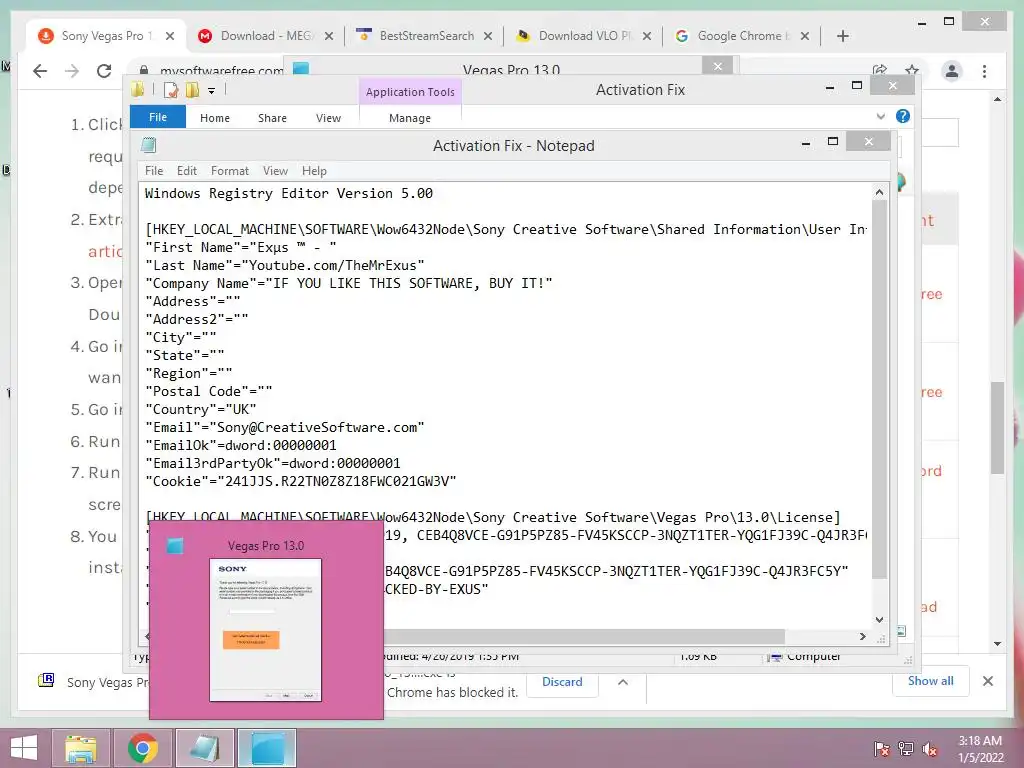This screenshot has height=768, width=1024.
Task: Open Notepad's View menu
Action: coord(275,170)
